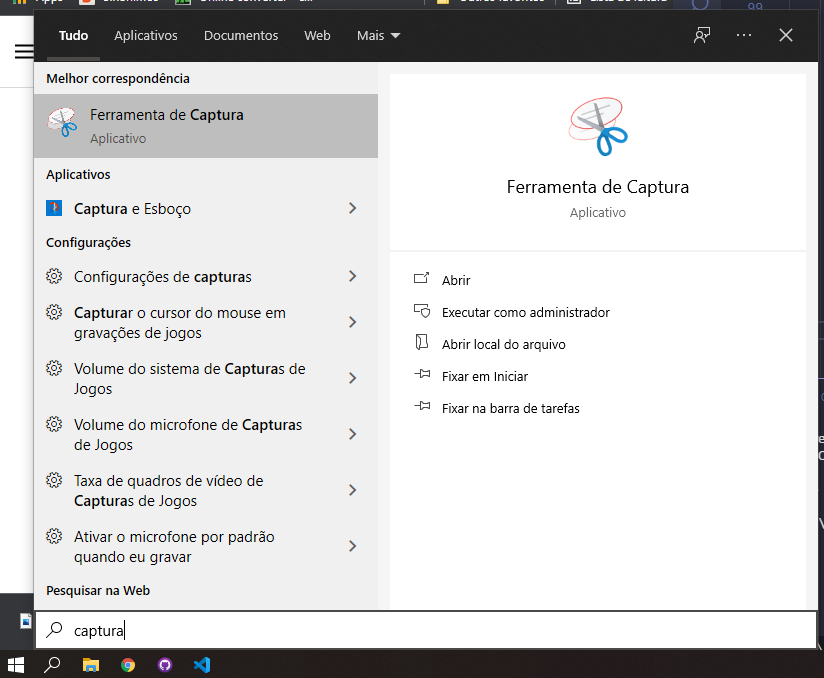Click the magnifier icon in search box
The image size is (824, 678).
pyautogui.click(x=54, y=630)
